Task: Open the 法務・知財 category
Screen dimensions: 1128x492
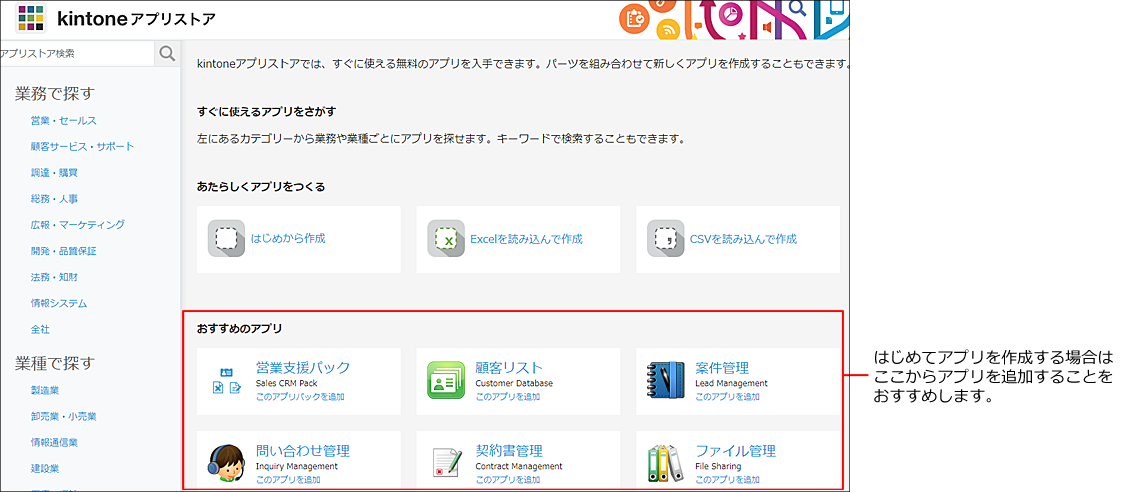Action: (54, 277)
